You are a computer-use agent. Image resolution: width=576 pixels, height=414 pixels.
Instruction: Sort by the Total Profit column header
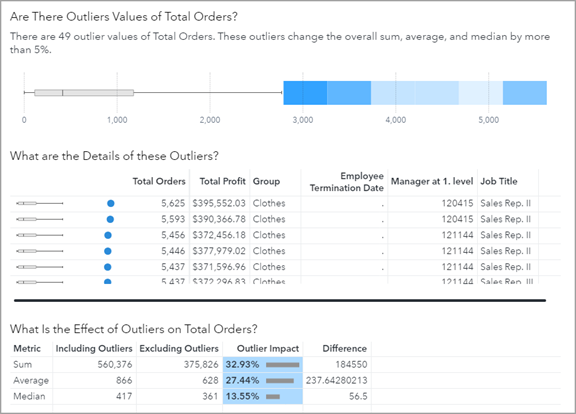click(x=222, y=181)
